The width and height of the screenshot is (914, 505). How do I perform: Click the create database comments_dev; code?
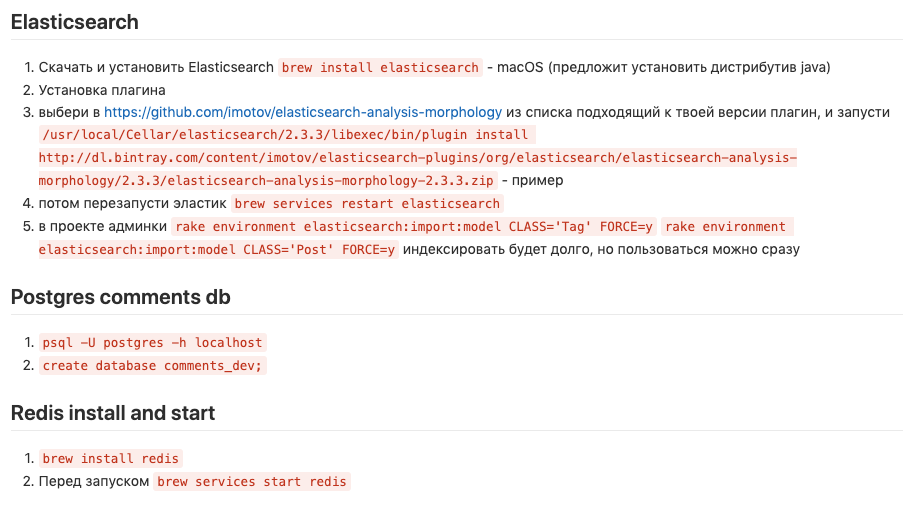point(153,366)
